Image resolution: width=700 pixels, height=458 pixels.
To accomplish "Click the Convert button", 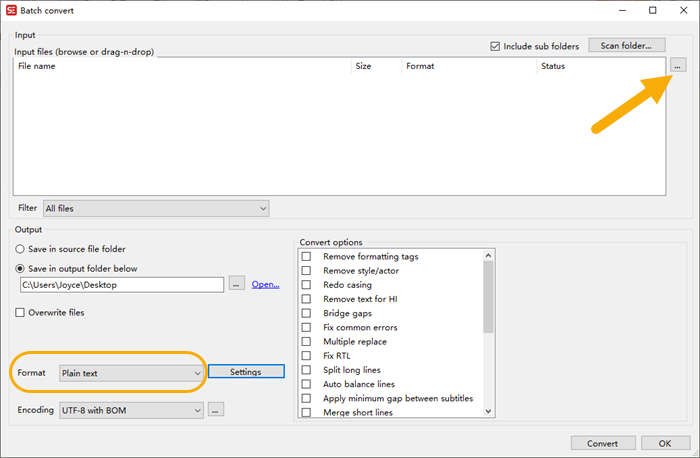I will (602, 443).
